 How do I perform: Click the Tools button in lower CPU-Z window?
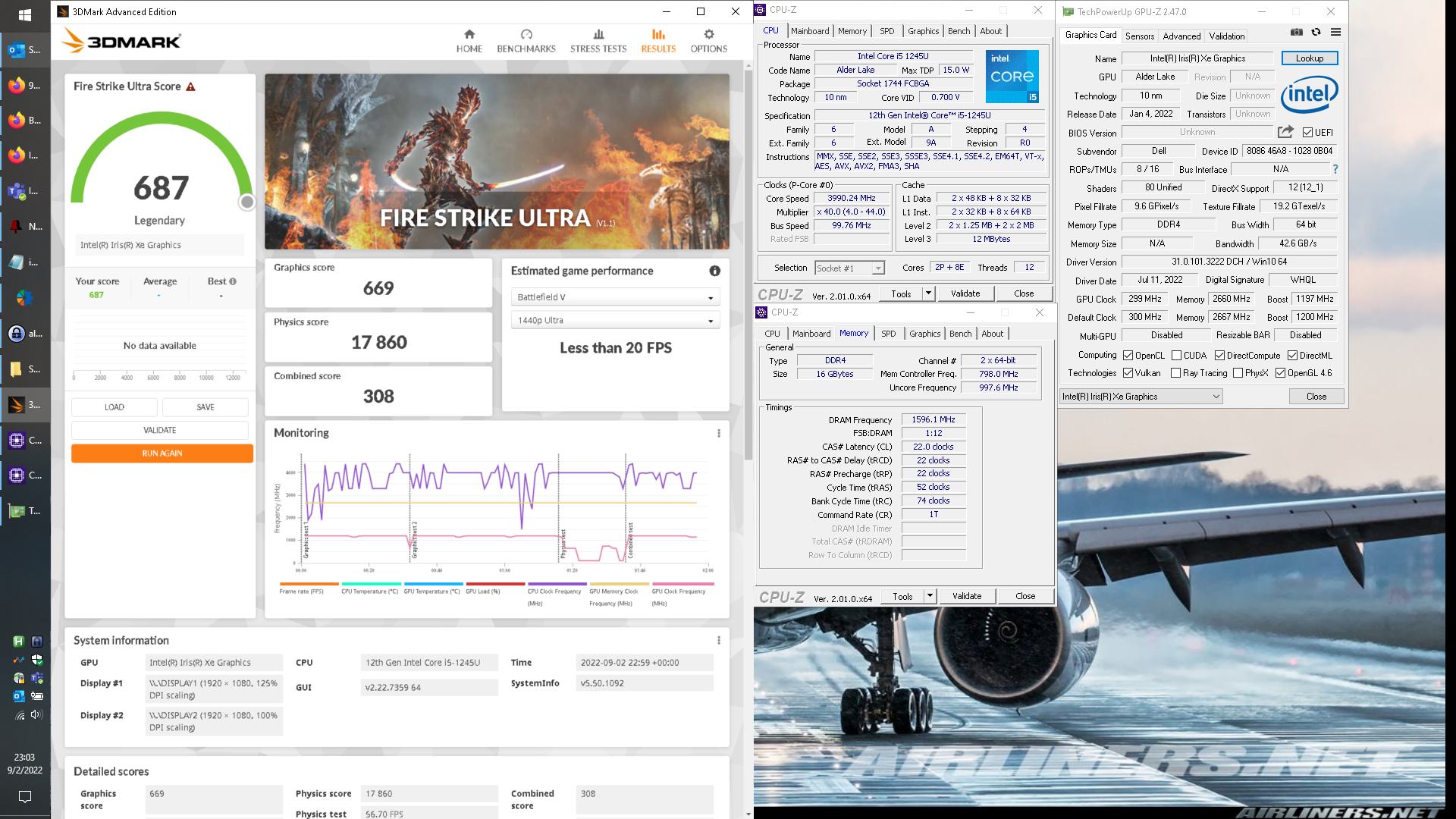click(x=902, y=596)
